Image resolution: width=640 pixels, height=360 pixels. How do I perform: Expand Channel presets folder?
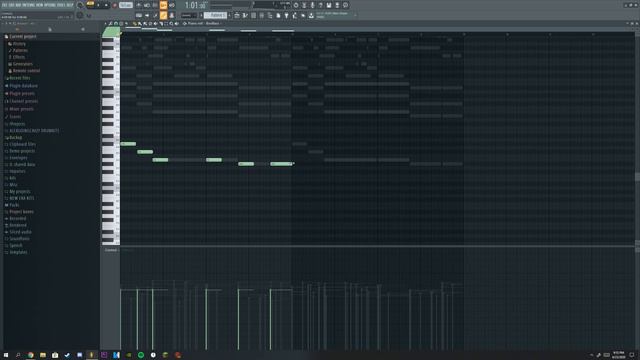pos(23,101)
